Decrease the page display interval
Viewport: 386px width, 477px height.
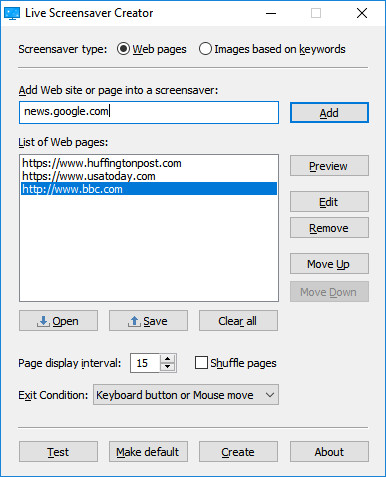168,367
